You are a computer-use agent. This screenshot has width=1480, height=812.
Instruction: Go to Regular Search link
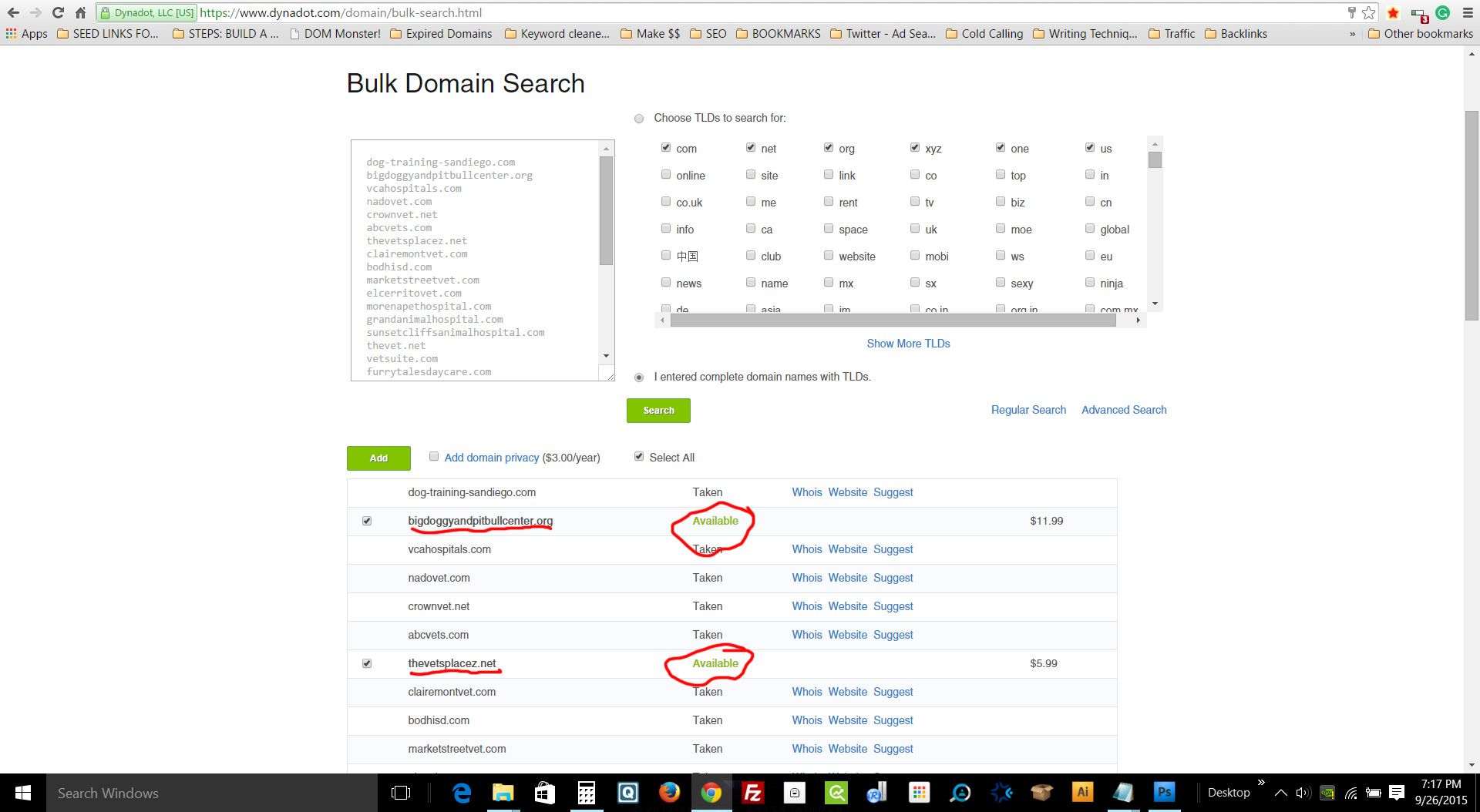pos(1028,410)
